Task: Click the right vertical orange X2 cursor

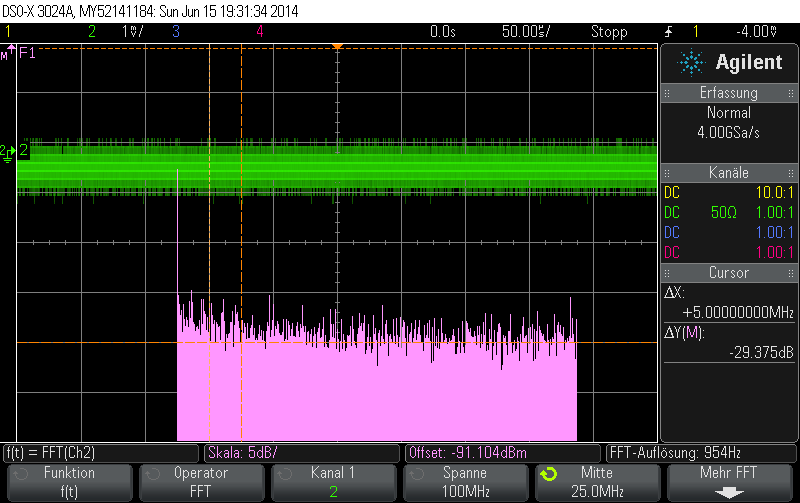Action: (x=241, y=245)
